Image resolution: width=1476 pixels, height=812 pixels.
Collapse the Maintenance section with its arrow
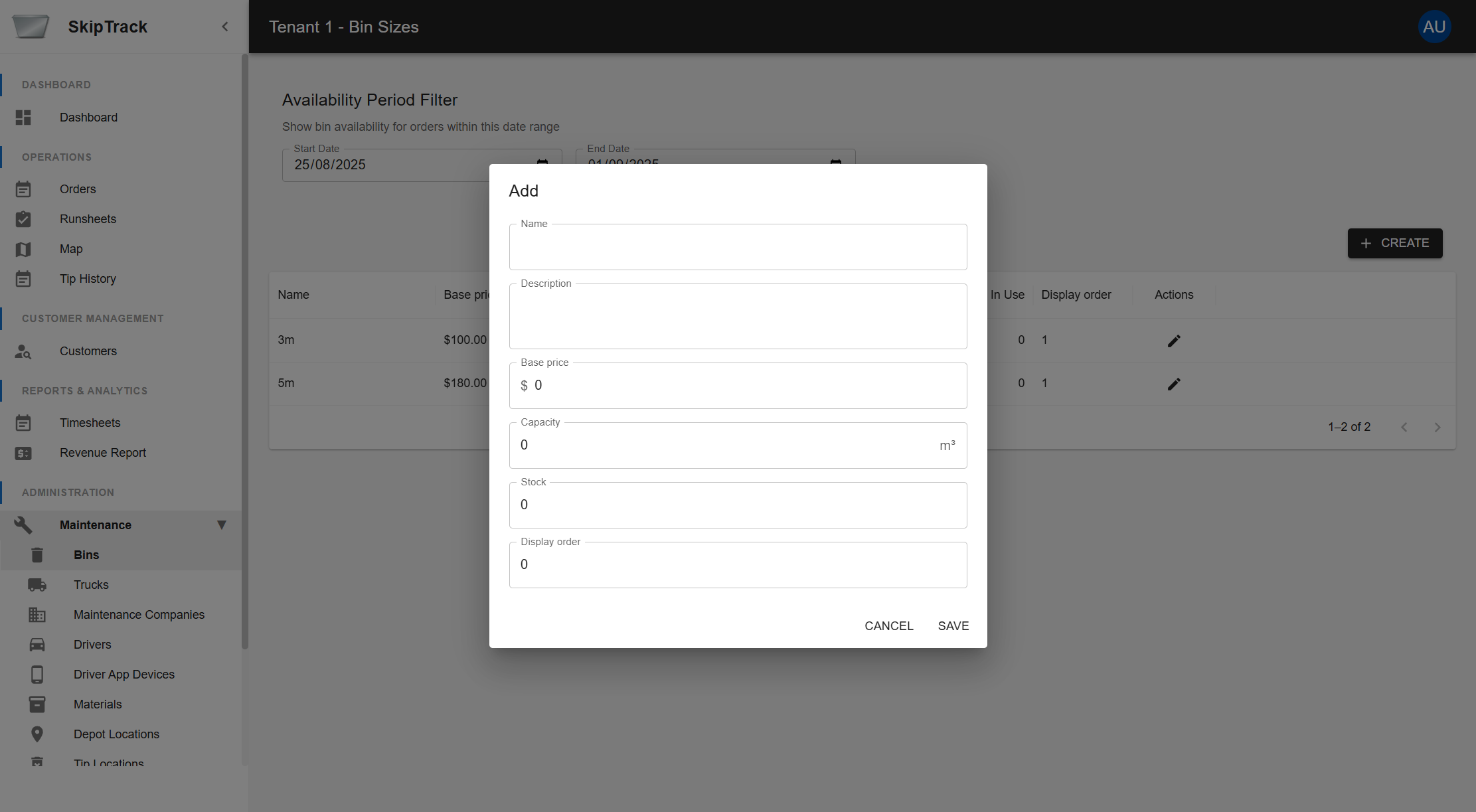click(x=222, y=525)
